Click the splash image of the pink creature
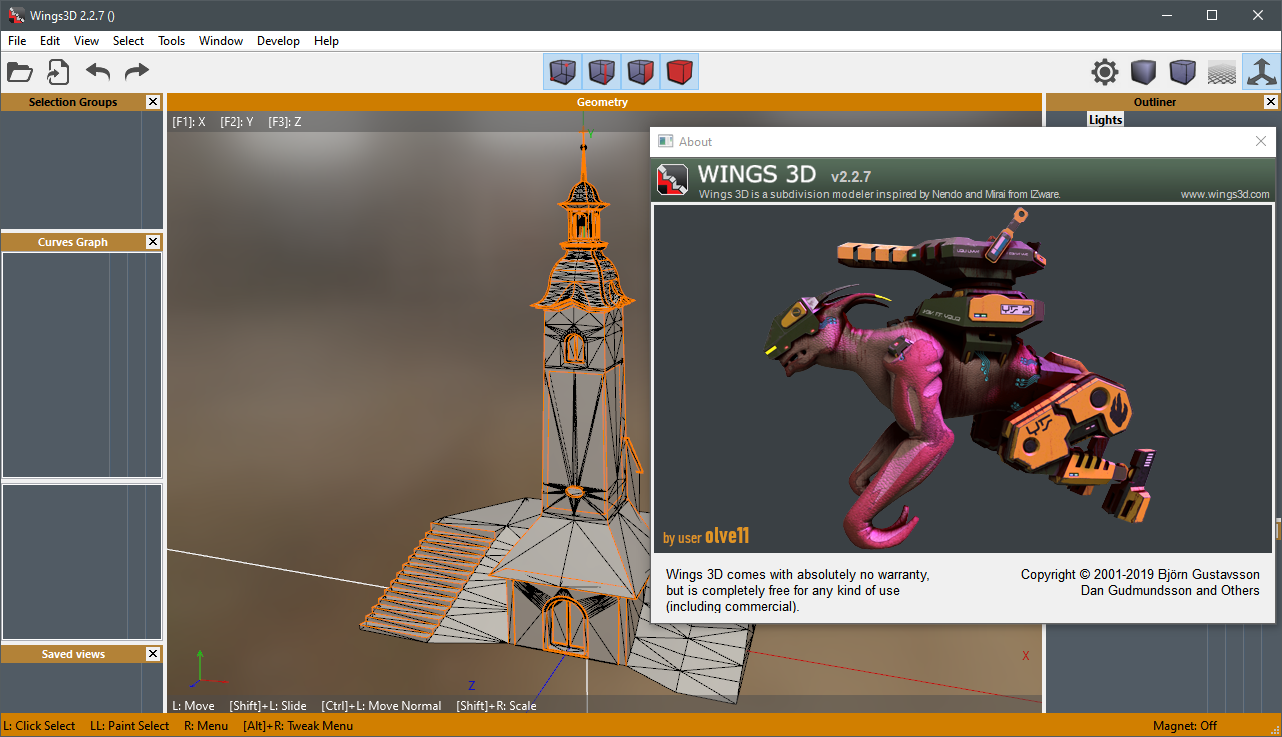This screenshot has height=737, width=1282. tap(962, 378)
